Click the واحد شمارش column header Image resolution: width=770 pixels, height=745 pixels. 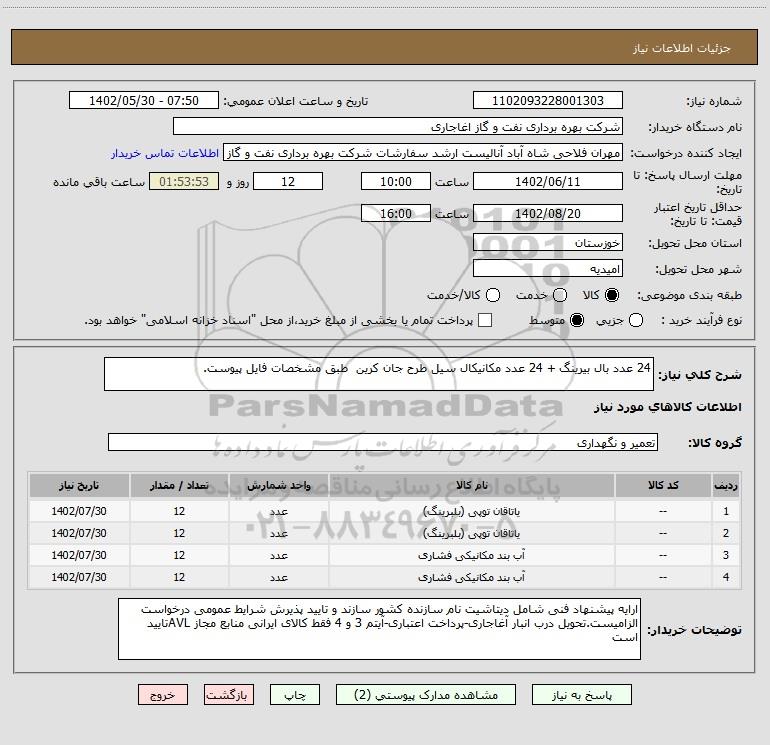pyautogui.click(x=278, y=485)
